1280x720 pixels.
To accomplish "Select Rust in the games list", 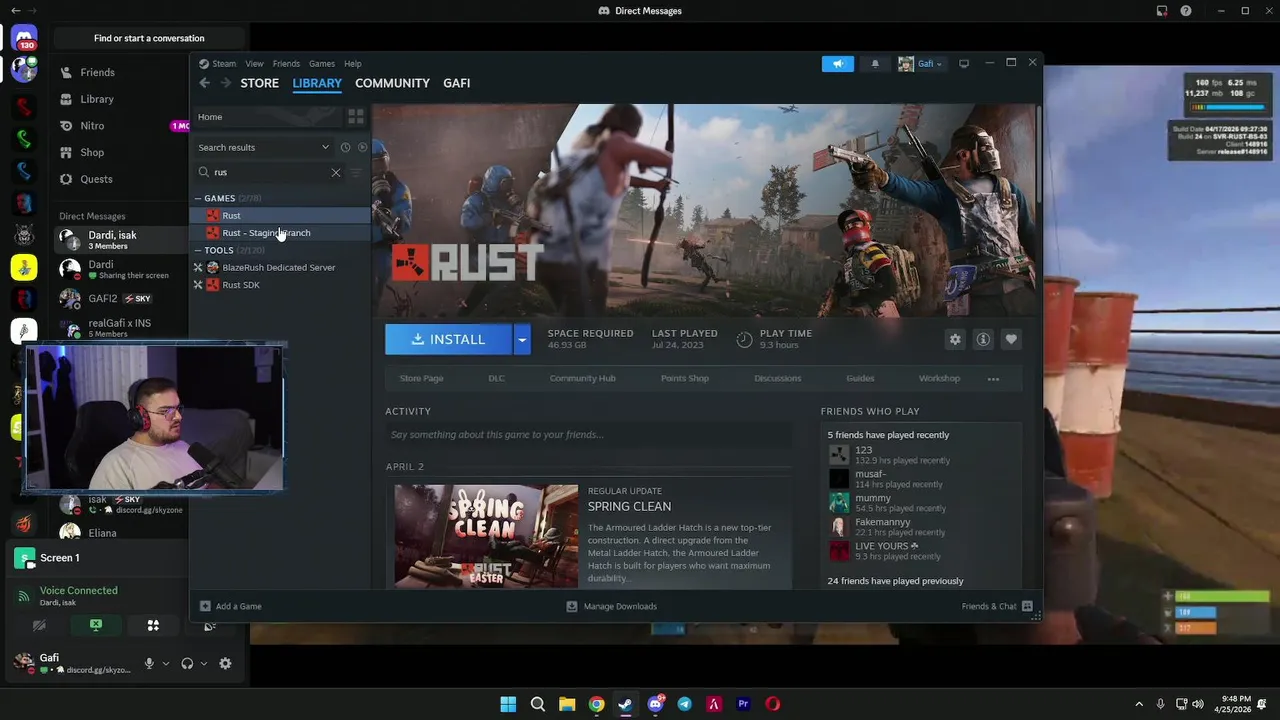I will point(280,215).
